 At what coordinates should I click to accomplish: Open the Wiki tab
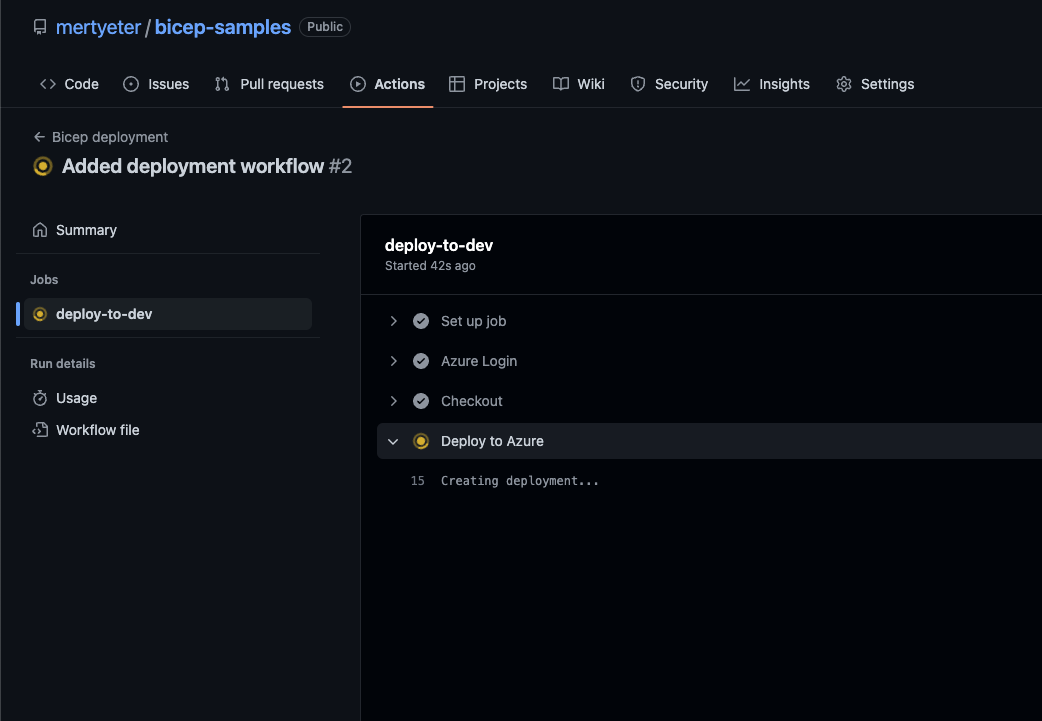579,84
